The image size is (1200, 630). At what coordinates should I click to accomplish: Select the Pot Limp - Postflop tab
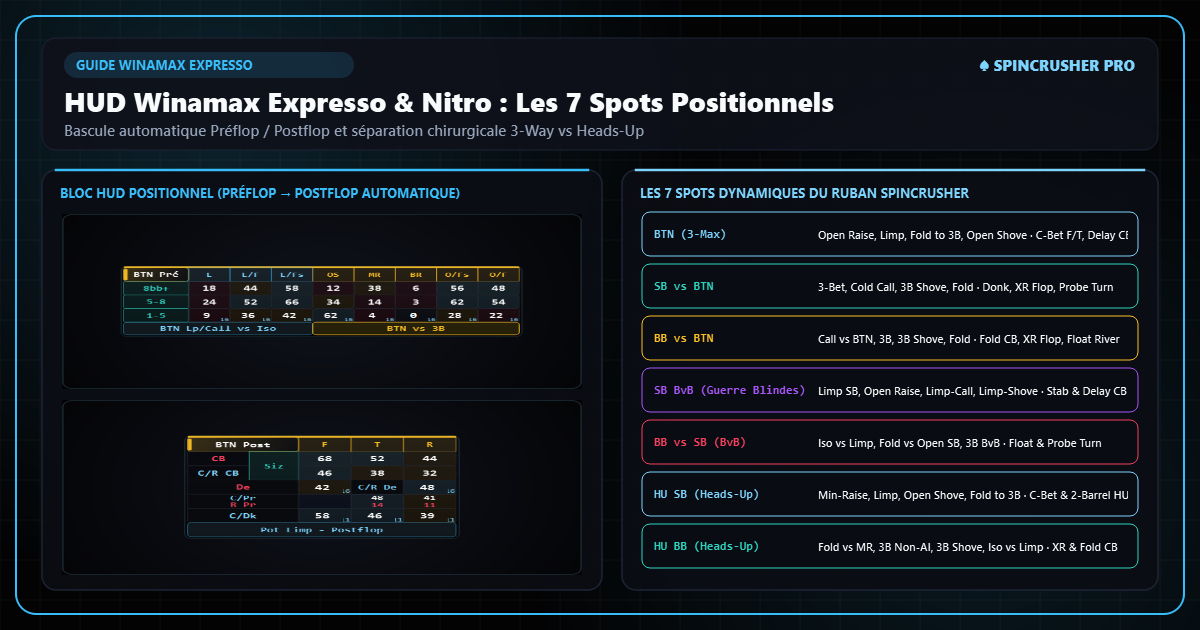point(322,530)
